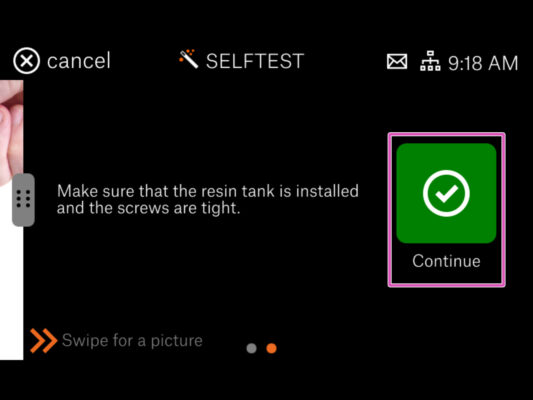
Task: Open the envelope notifications icon
Action: click(397, 62)
